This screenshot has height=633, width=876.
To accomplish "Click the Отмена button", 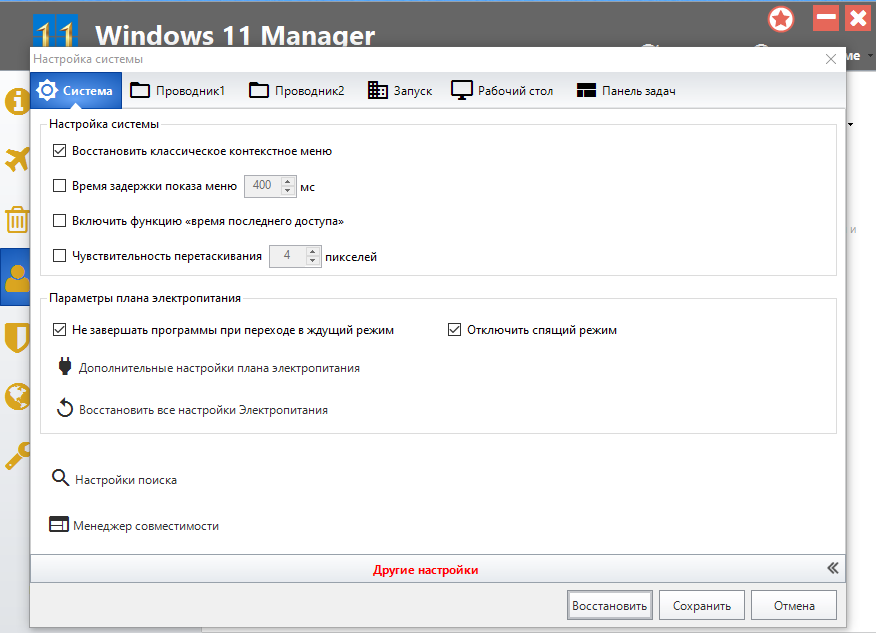I will 794,606.
